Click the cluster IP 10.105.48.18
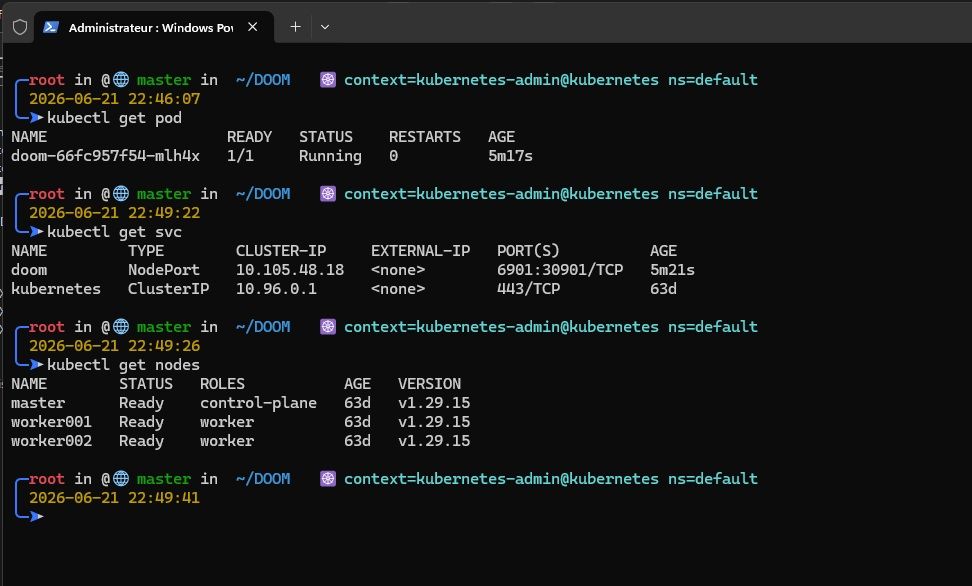Viewport: 972px width, 586px height. coord(290,270)
